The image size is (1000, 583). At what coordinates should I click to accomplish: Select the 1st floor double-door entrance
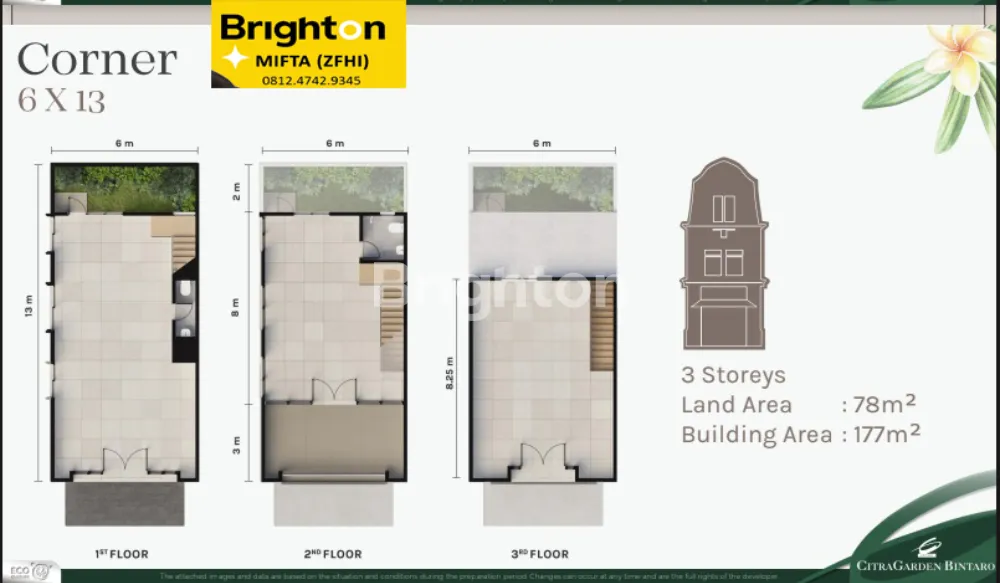[x=125, y=462]
